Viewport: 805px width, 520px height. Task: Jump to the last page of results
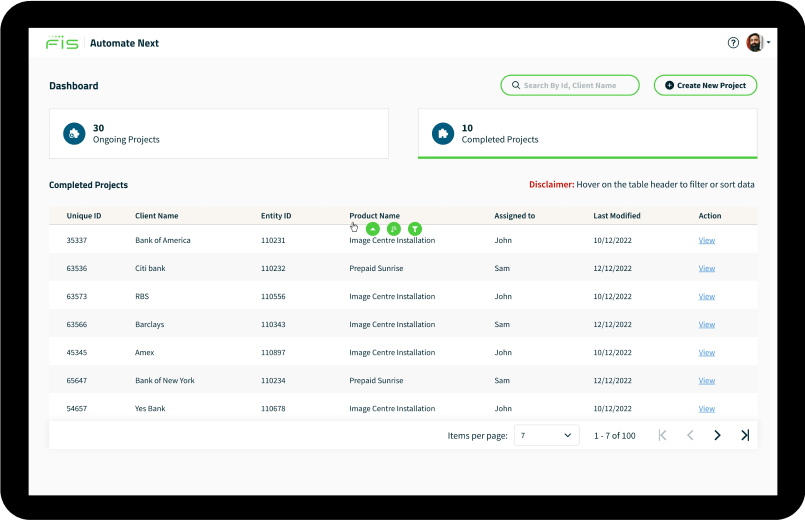coord(745,435)
